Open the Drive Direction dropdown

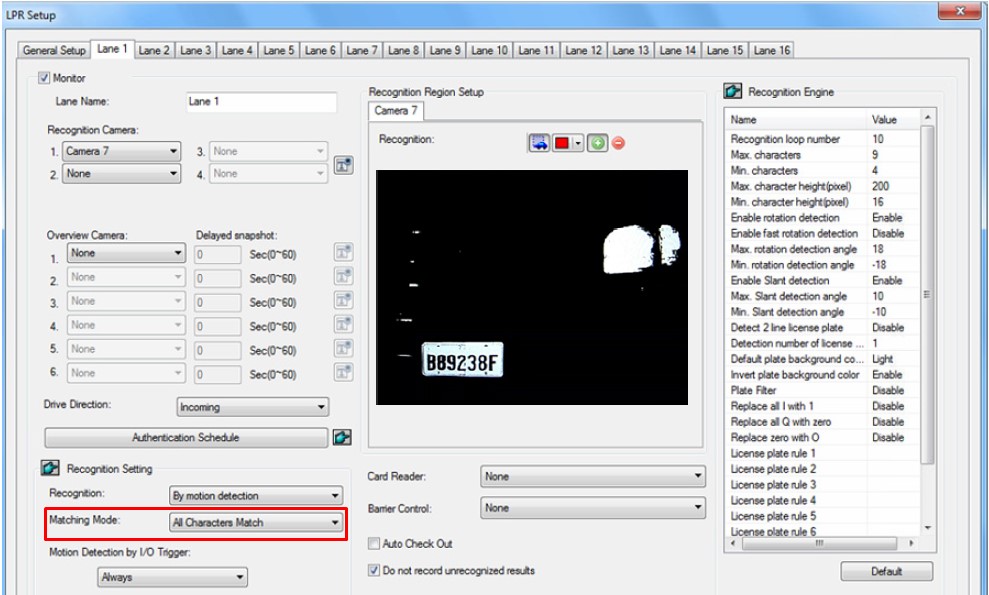[253, 407]
